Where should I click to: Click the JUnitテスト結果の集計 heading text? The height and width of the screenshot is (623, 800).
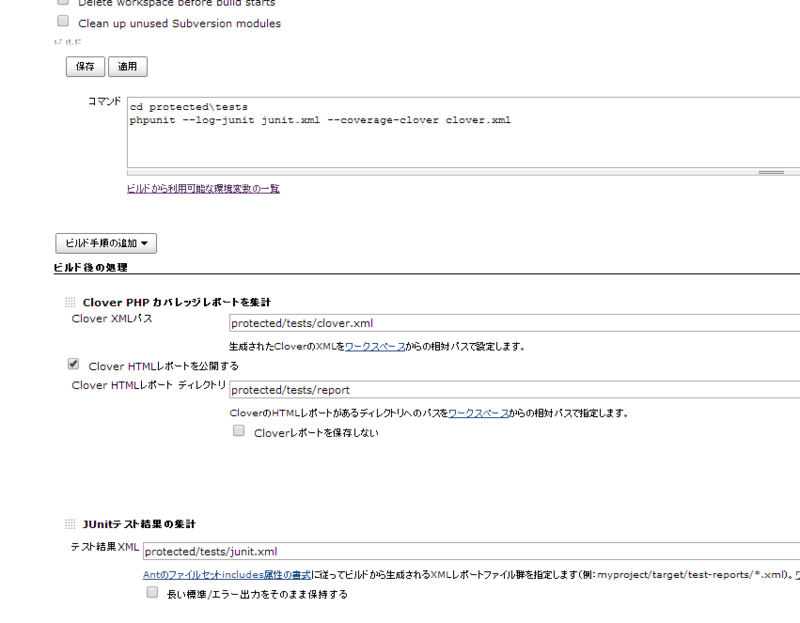tap(139, 524)
